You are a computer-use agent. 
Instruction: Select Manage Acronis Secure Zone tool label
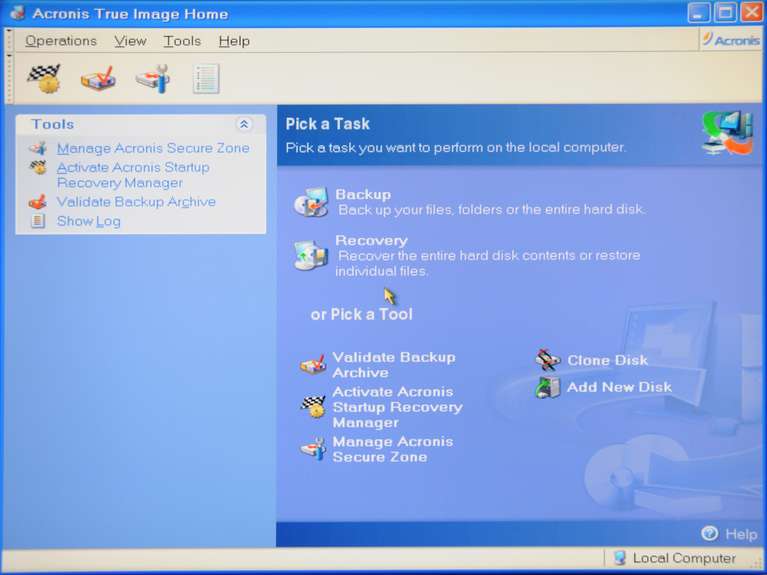coord(393,449)
